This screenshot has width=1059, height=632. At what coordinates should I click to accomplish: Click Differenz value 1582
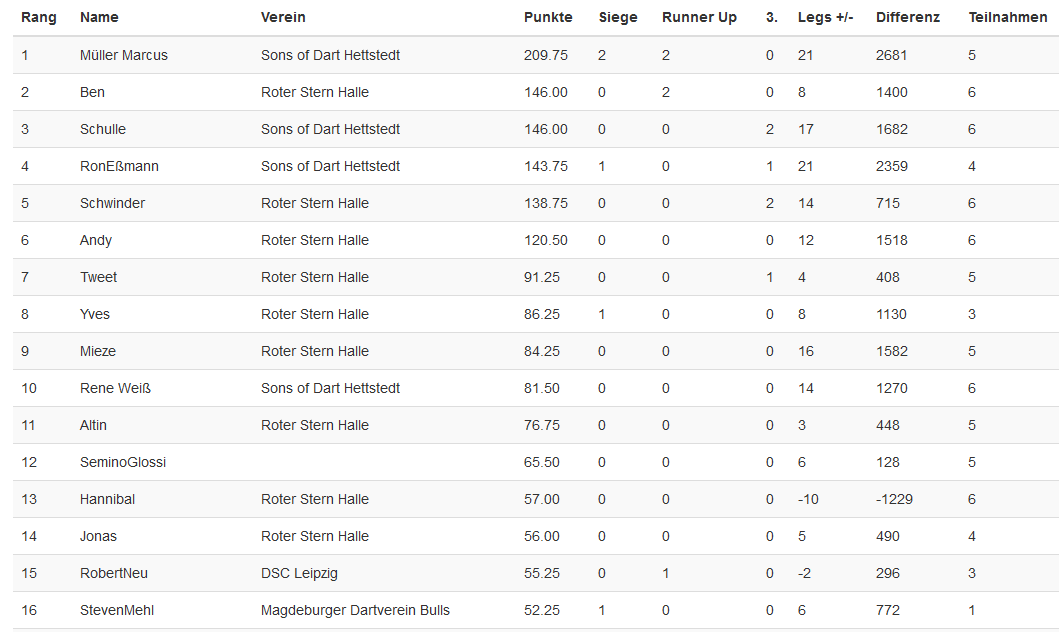(x=892, y=352)
